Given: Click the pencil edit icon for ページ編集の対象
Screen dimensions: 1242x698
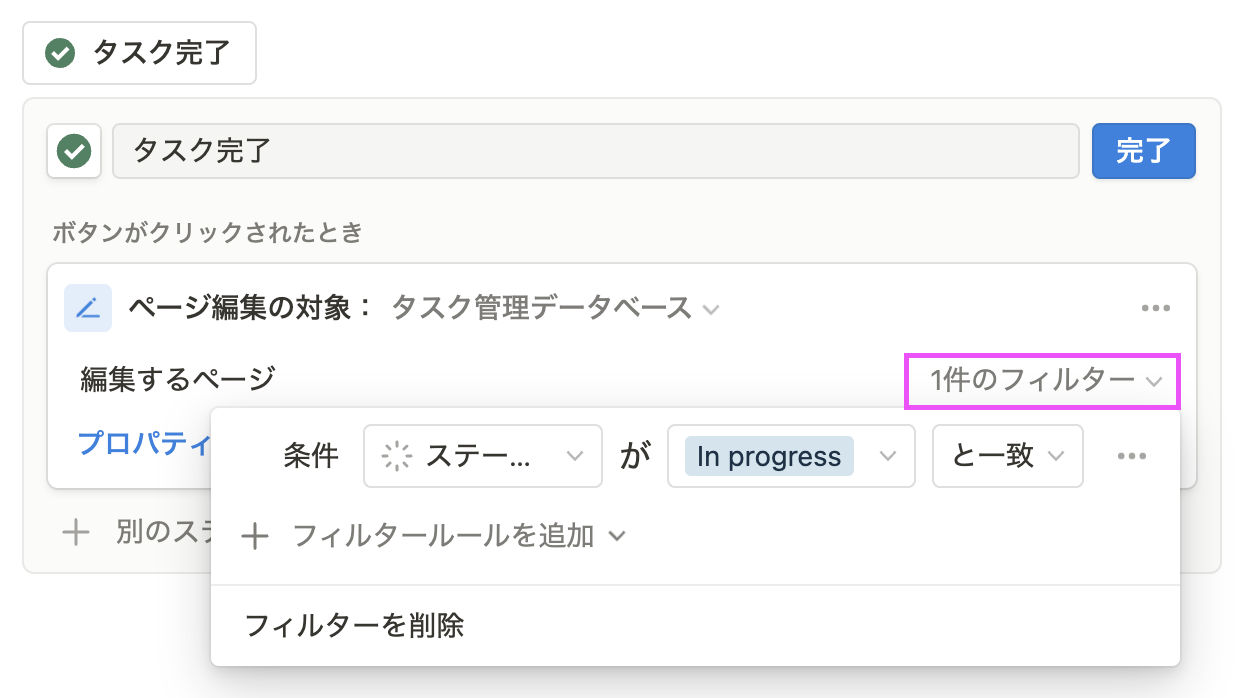Looking at the screenshot, I should tap(88, 308).
